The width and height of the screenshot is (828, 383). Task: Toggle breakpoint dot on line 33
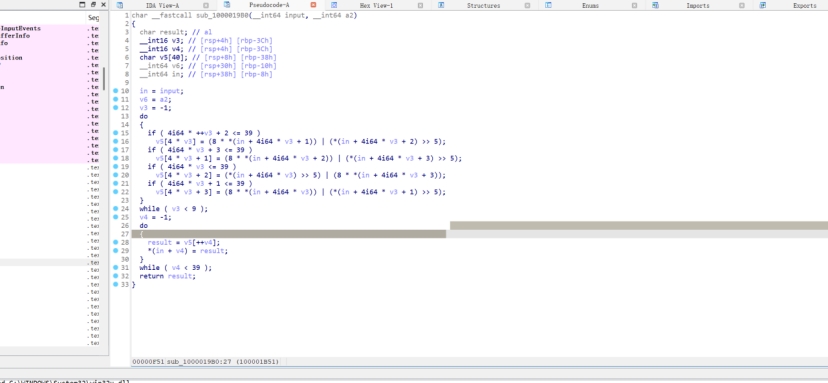(x=116, y=284)
